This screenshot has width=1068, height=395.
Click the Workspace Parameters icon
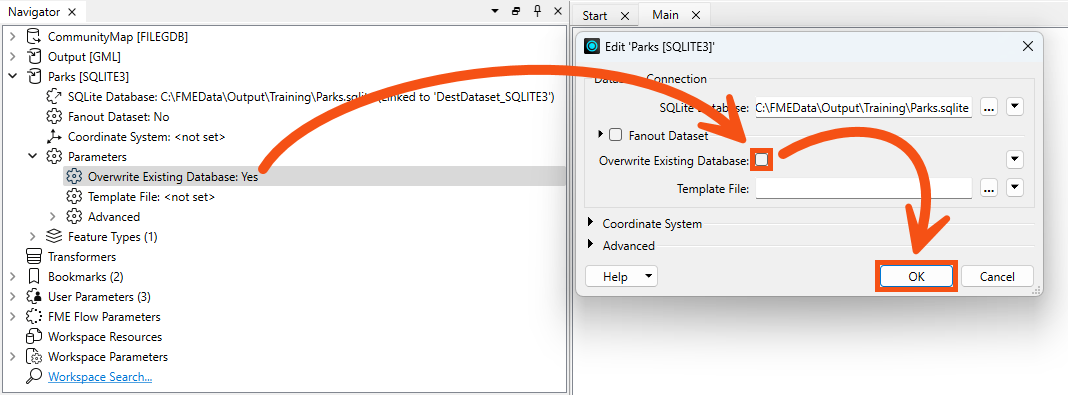point(33,357)
